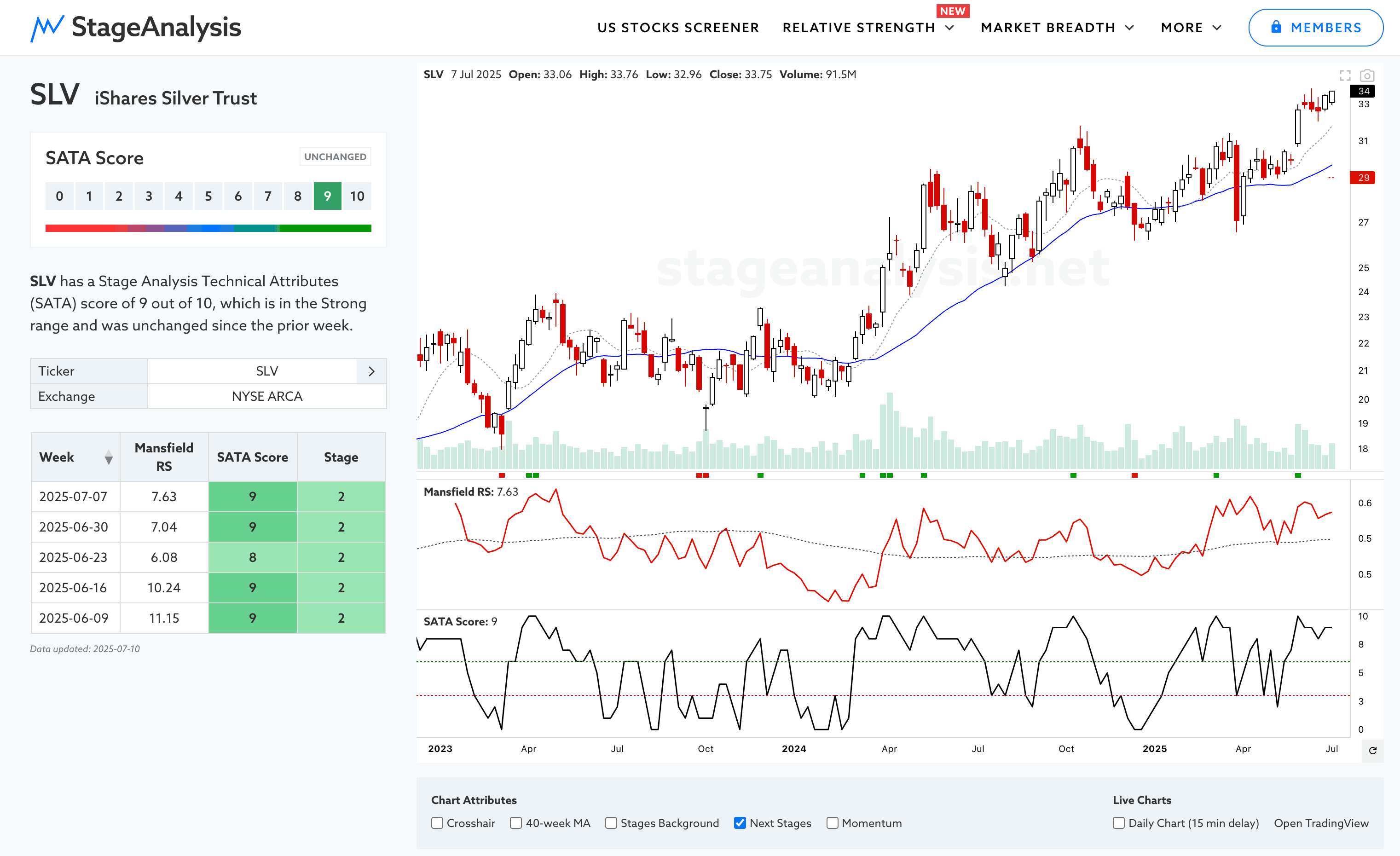Click the 2024 label on time axis
Screen dimensions: 1400x856
794,749
